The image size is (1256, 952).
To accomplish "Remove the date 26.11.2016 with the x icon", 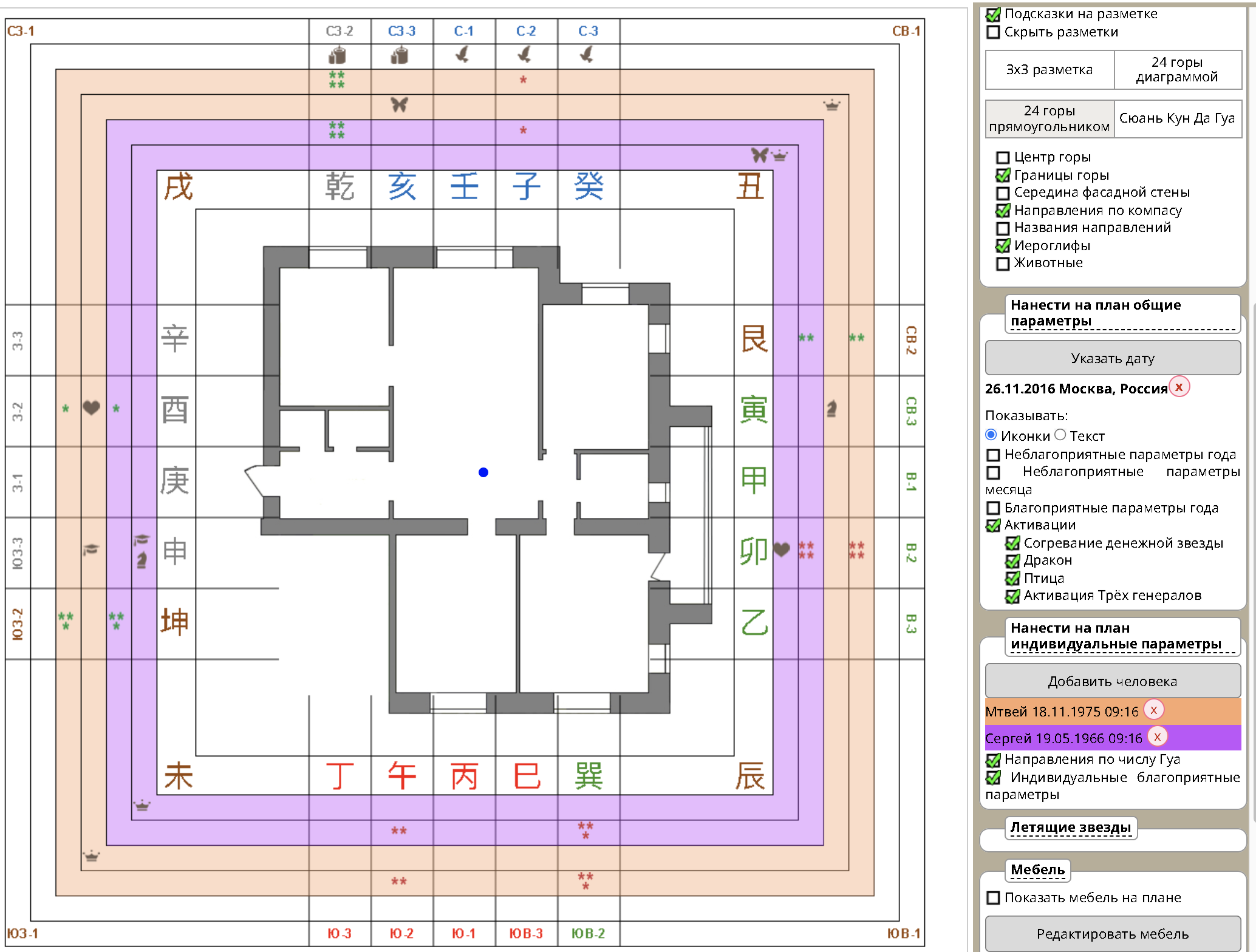I will click(1179, 387).
